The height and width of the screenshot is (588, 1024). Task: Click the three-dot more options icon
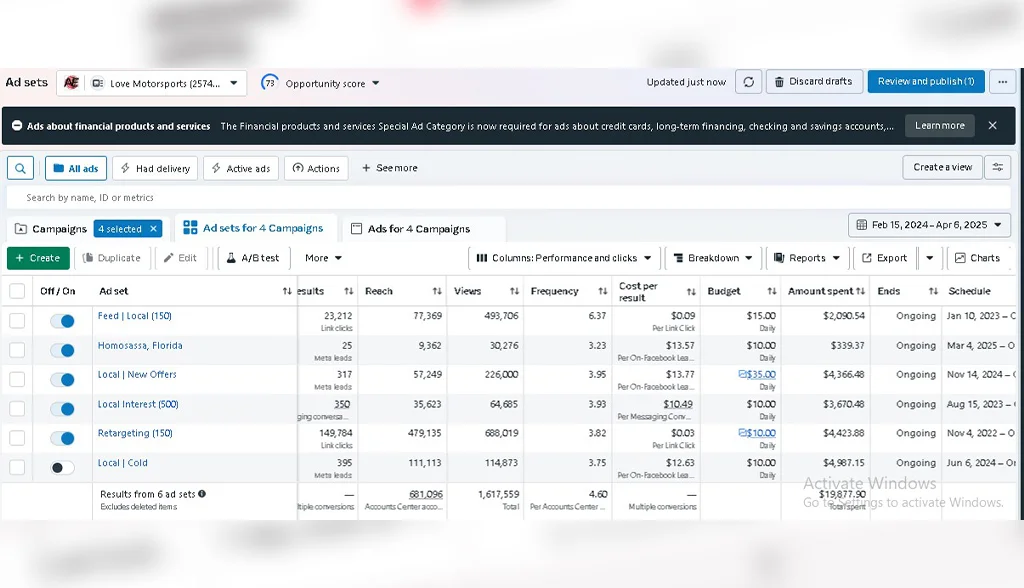point(1003,82)
